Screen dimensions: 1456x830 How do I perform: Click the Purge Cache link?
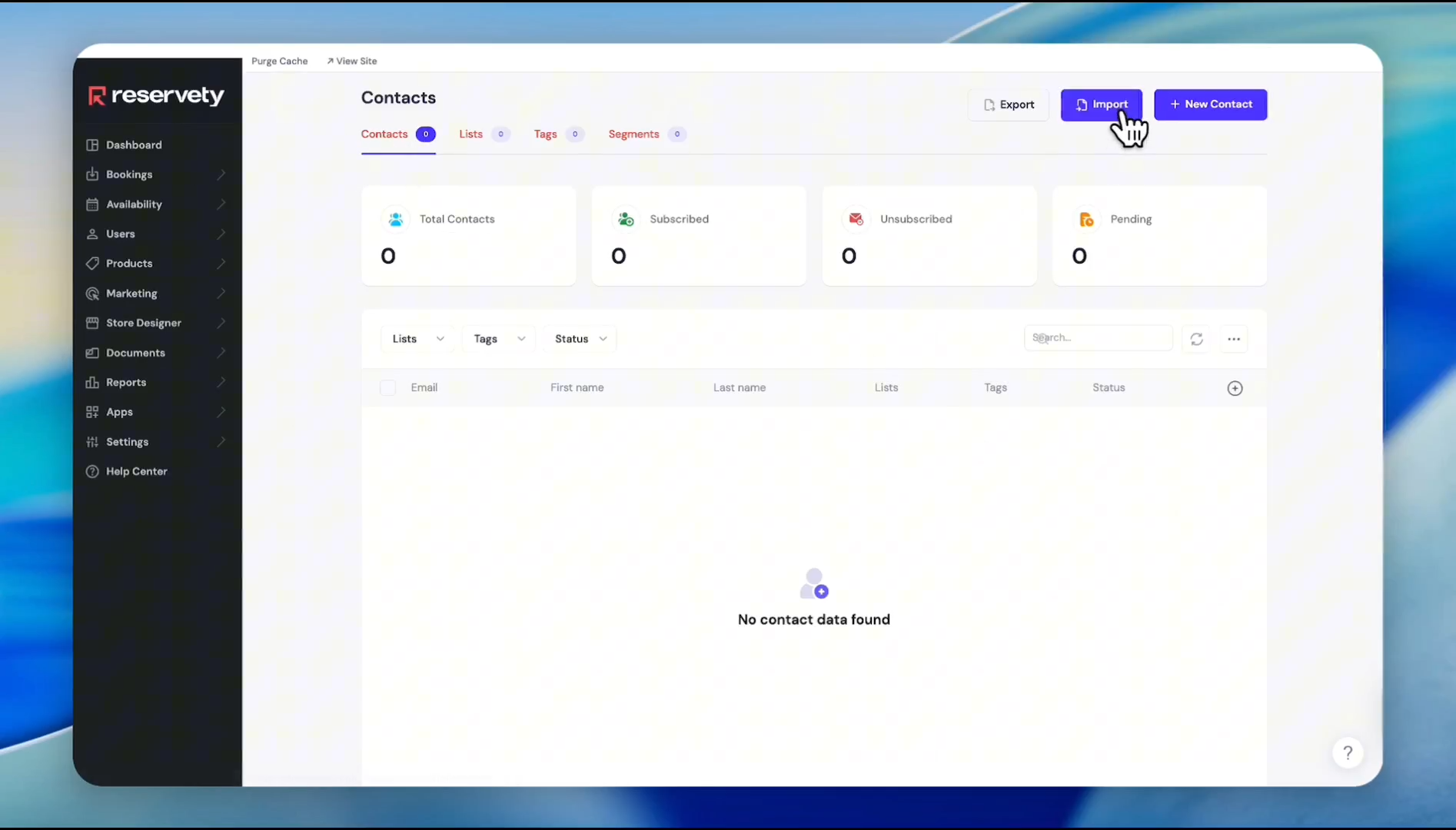pos(279,61)
